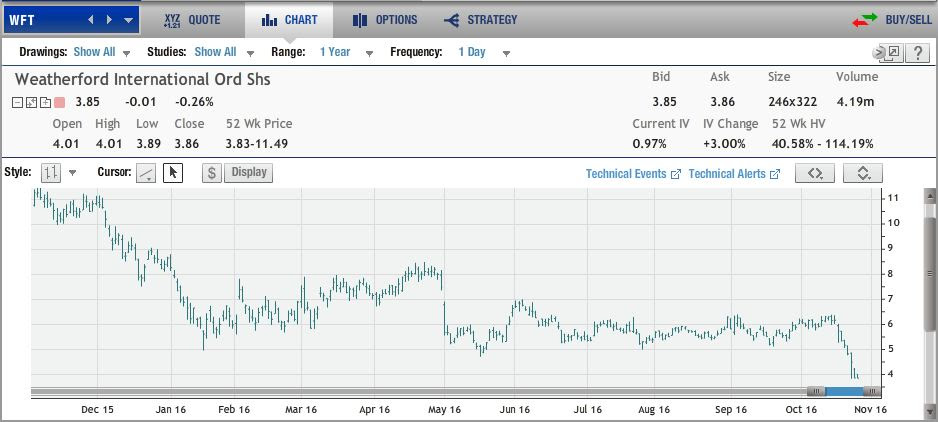Screen dimensions: 938x422
Task: Go to next symbol with right arrow
Action: click(109, 20)
